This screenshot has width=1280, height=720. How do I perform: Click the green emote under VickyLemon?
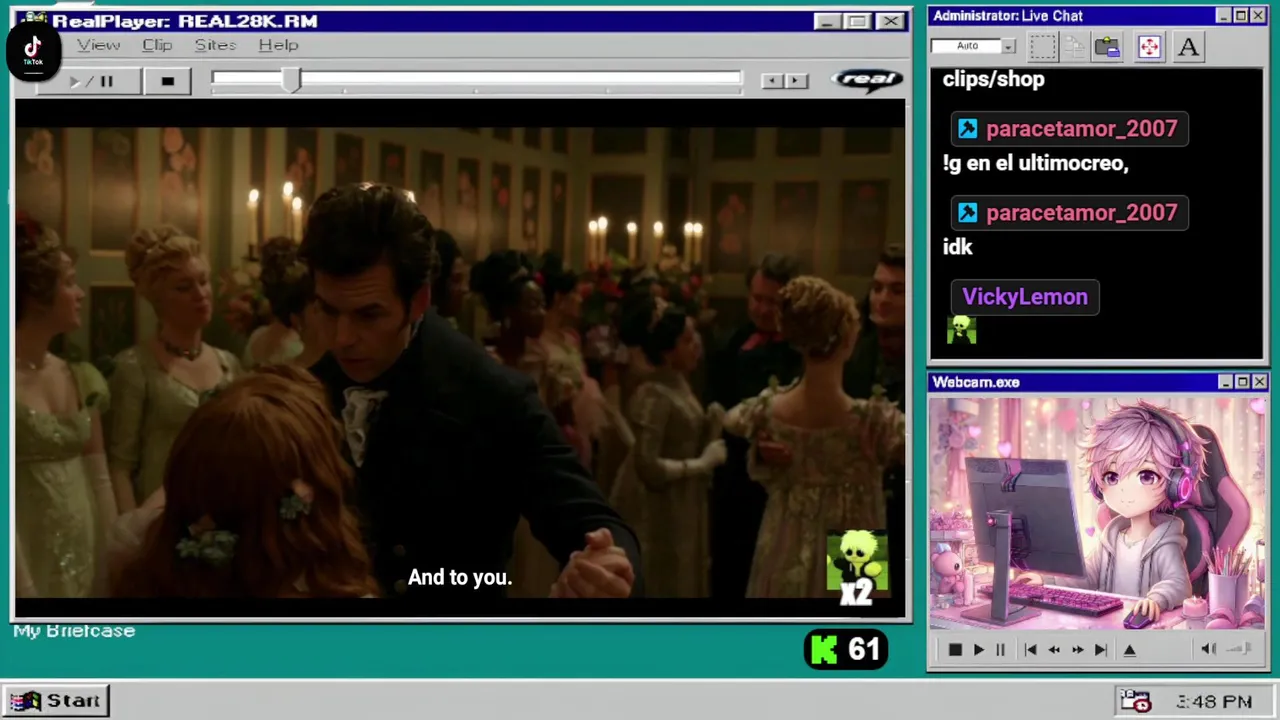(x=961, y=330)
